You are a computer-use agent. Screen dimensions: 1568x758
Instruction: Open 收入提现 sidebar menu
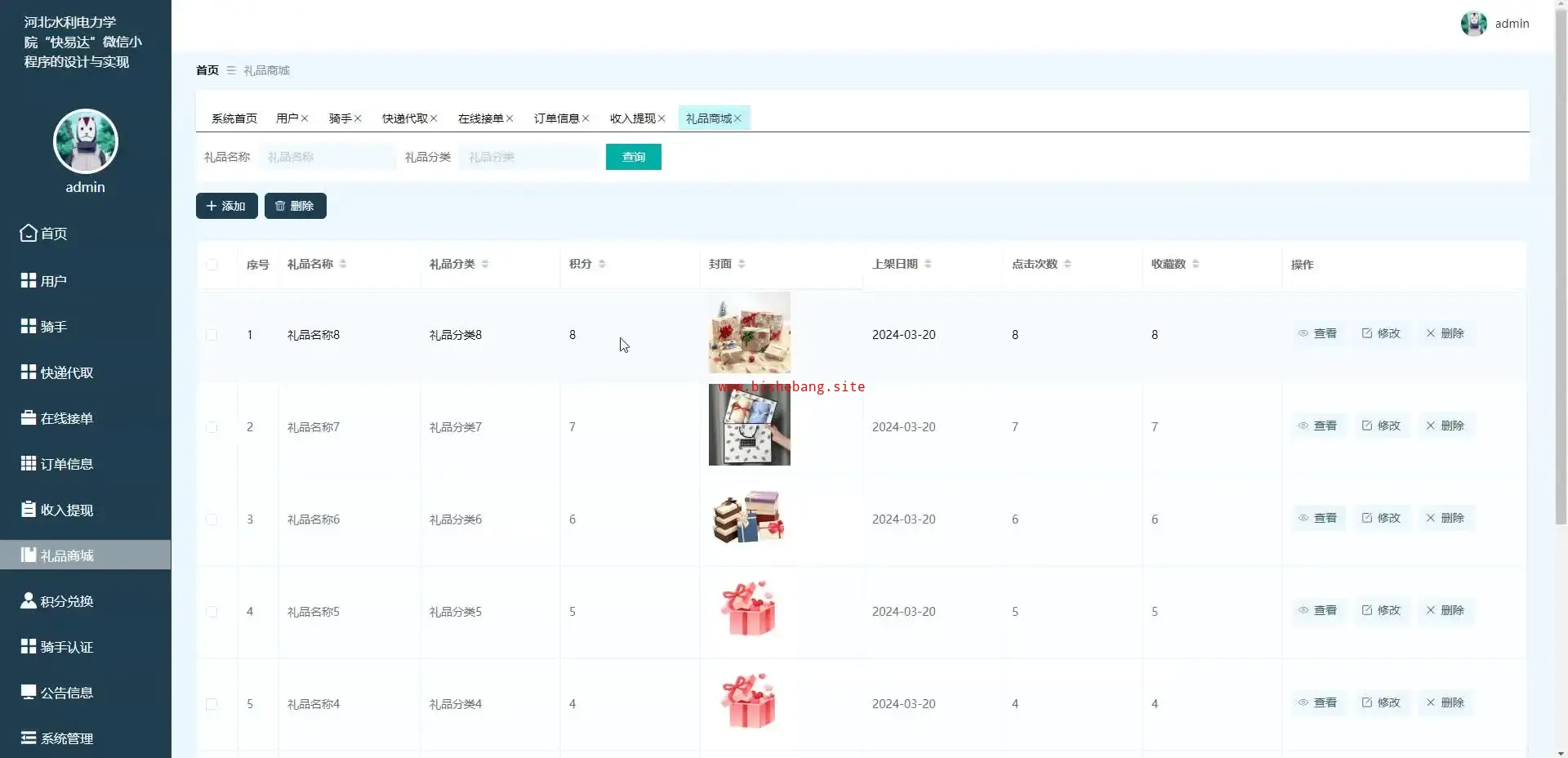(x=85, y=510)
